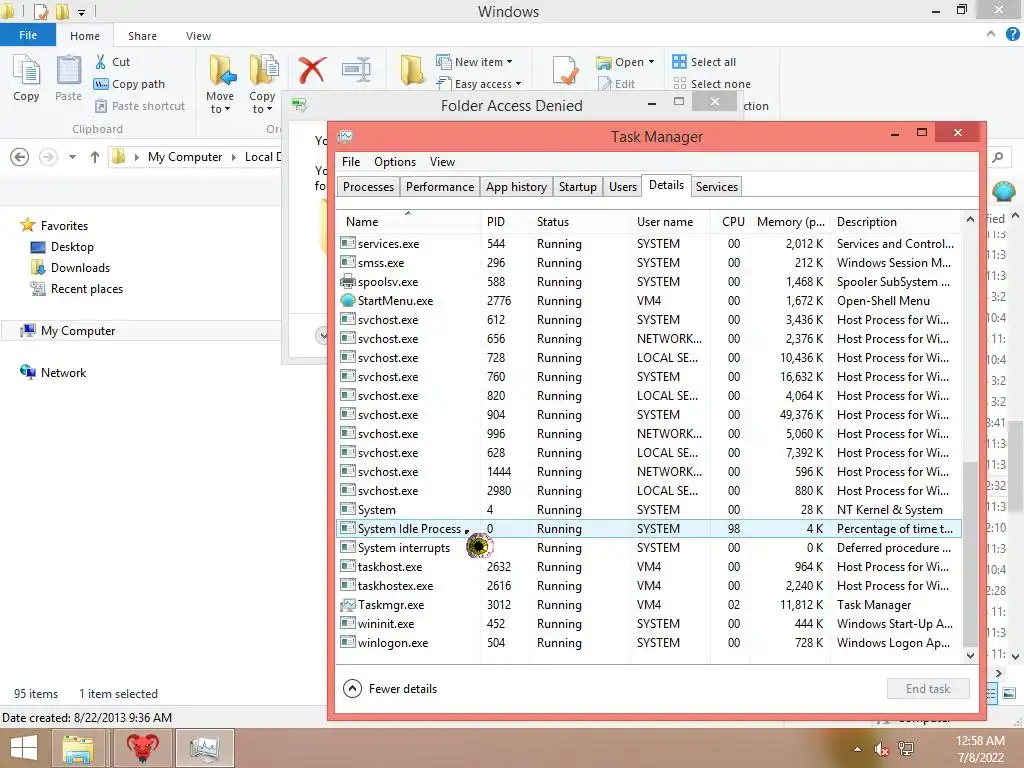Click the New folder icon in ribbon
The width and height of the screenshot is (1024, 768).
[x=412, y=70]
